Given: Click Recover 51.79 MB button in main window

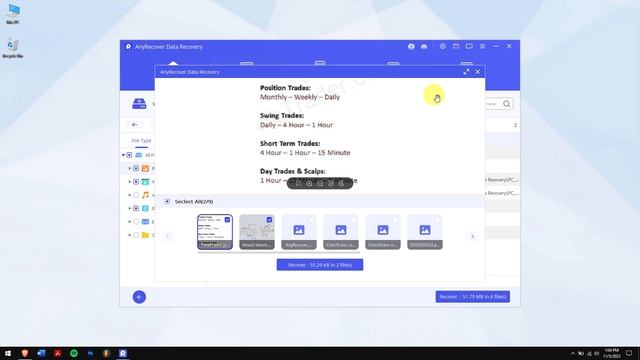Looking at the screenshot, I should pos(473,297).
